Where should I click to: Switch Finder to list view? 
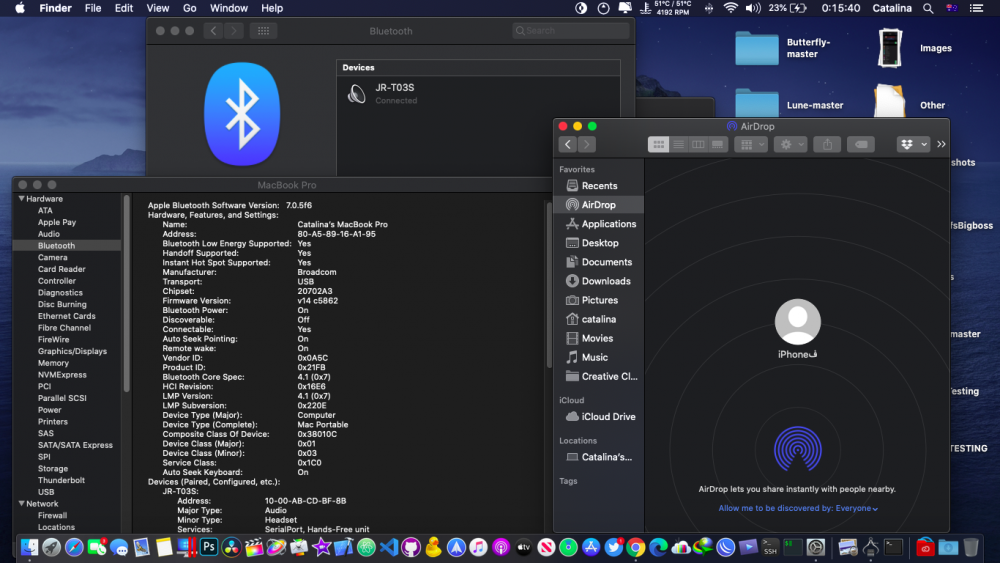pyautogui.click(x=678, y=144)
